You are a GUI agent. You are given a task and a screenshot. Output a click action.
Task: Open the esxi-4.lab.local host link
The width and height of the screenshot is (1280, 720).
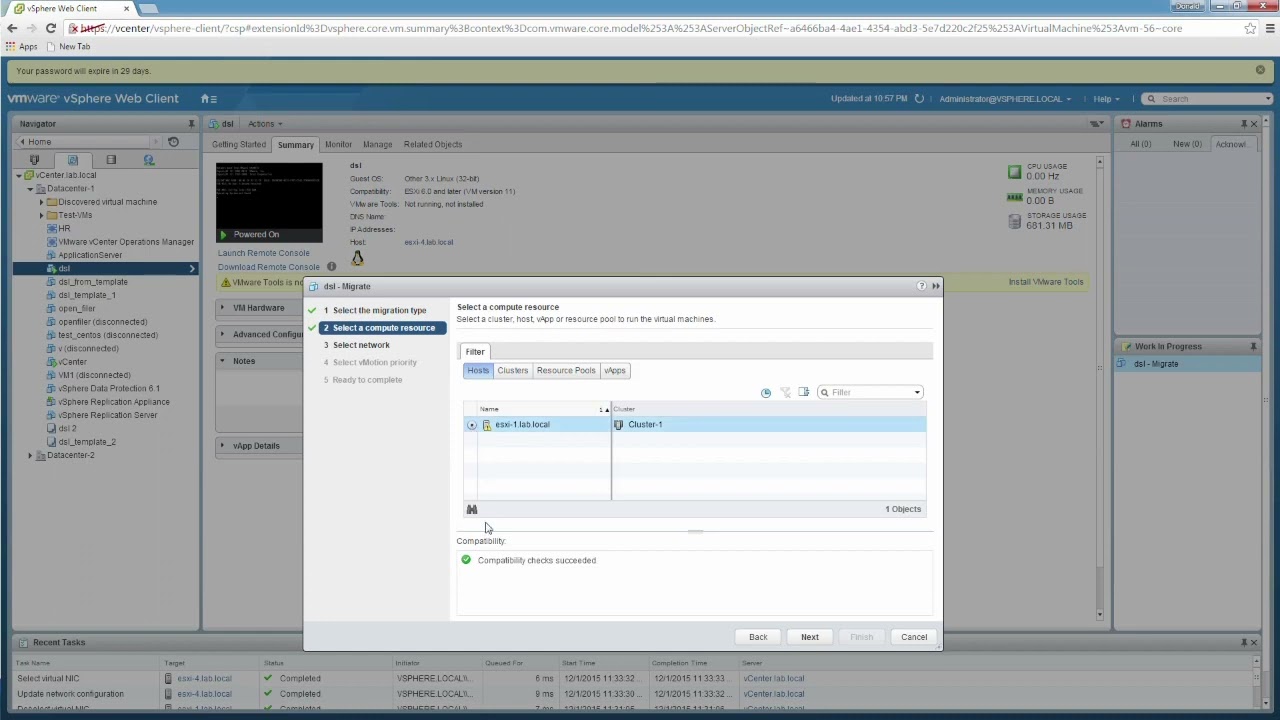429,242
